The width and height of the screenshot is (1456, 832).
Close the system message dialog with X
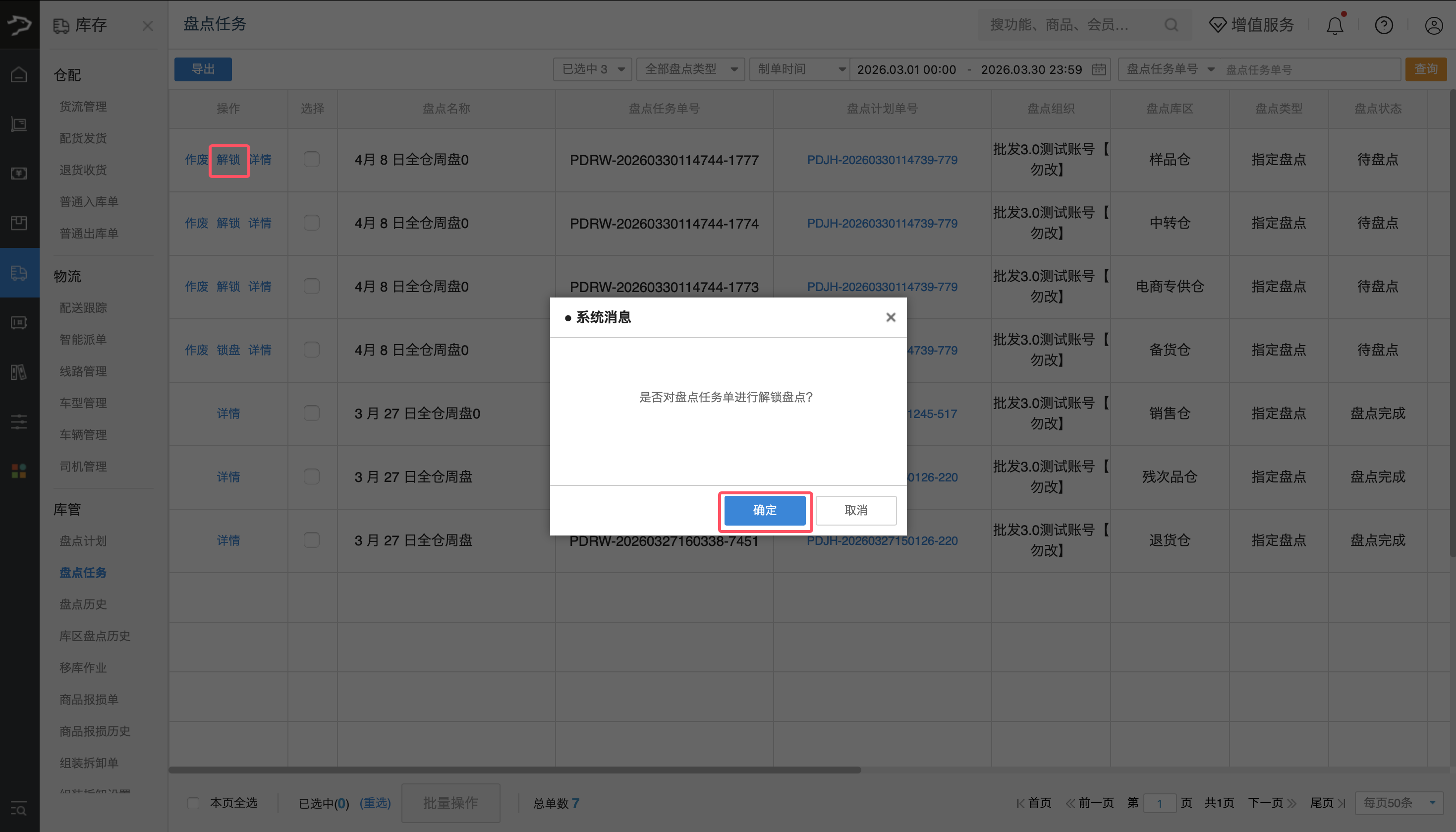click(890, 317)
